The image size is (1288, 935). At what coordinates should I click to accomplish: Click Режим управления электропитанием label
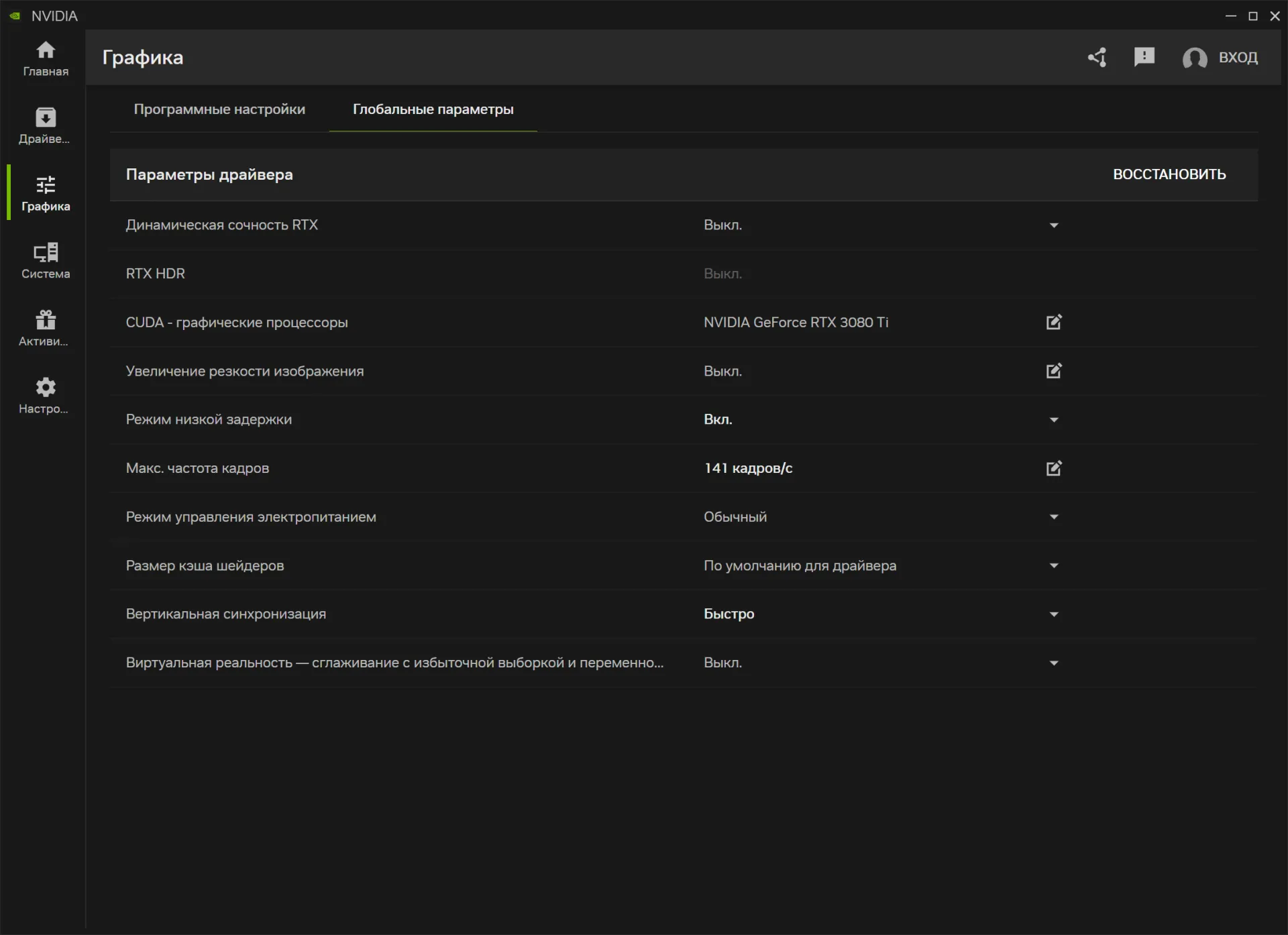251,517
